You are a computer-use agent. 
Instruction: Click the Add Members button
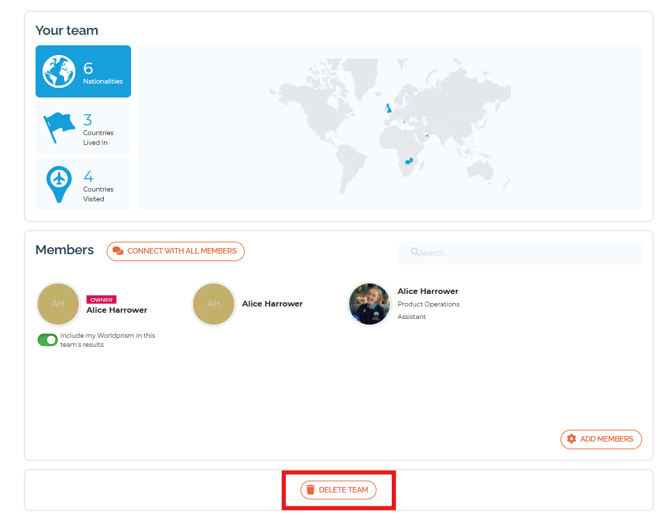pos(601,439)
